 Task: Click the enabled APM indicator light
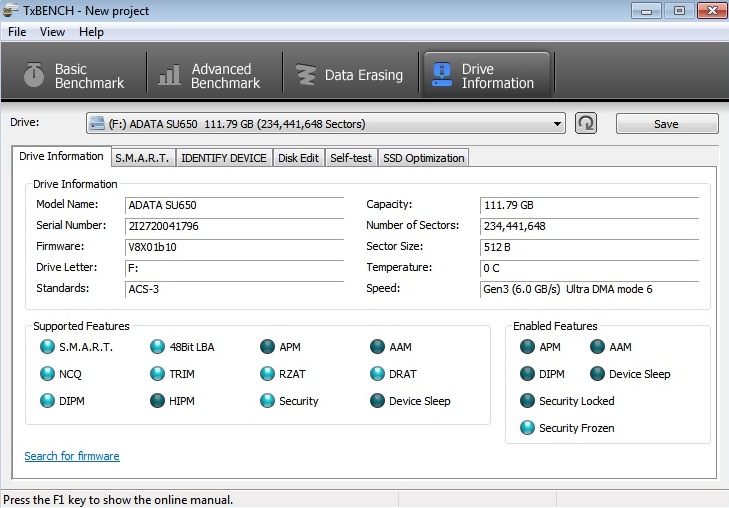(527, 347)
